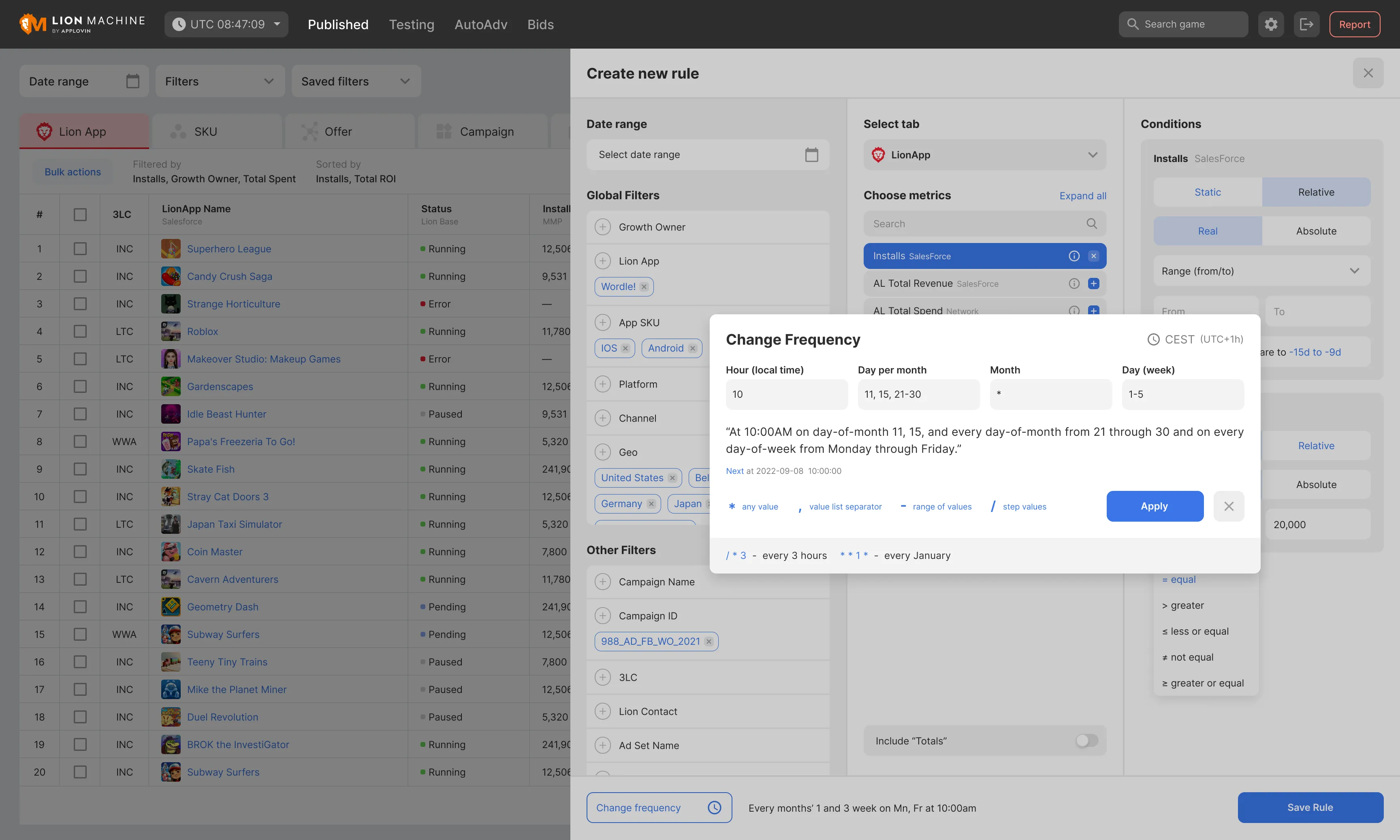This screenshot has height=840, width=1400.
Task: Tick the Coin Master row checkbox
Action: tap(80, 552)
